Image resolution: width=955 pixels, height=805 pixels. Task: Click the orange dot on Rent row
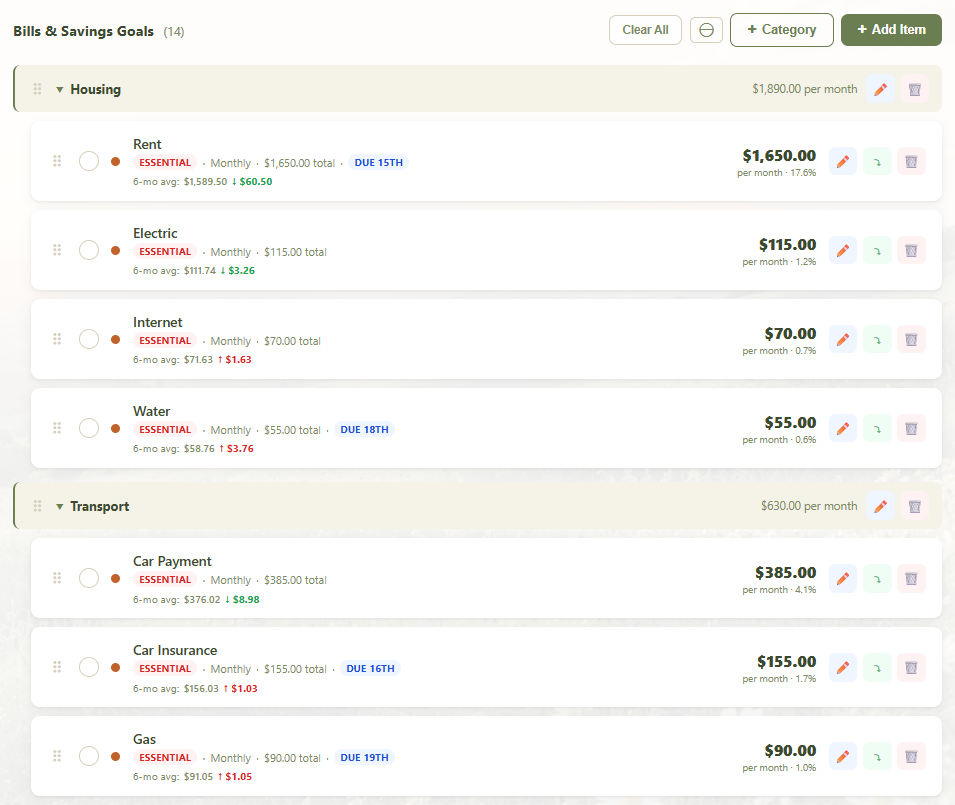[x=115, y=161]
